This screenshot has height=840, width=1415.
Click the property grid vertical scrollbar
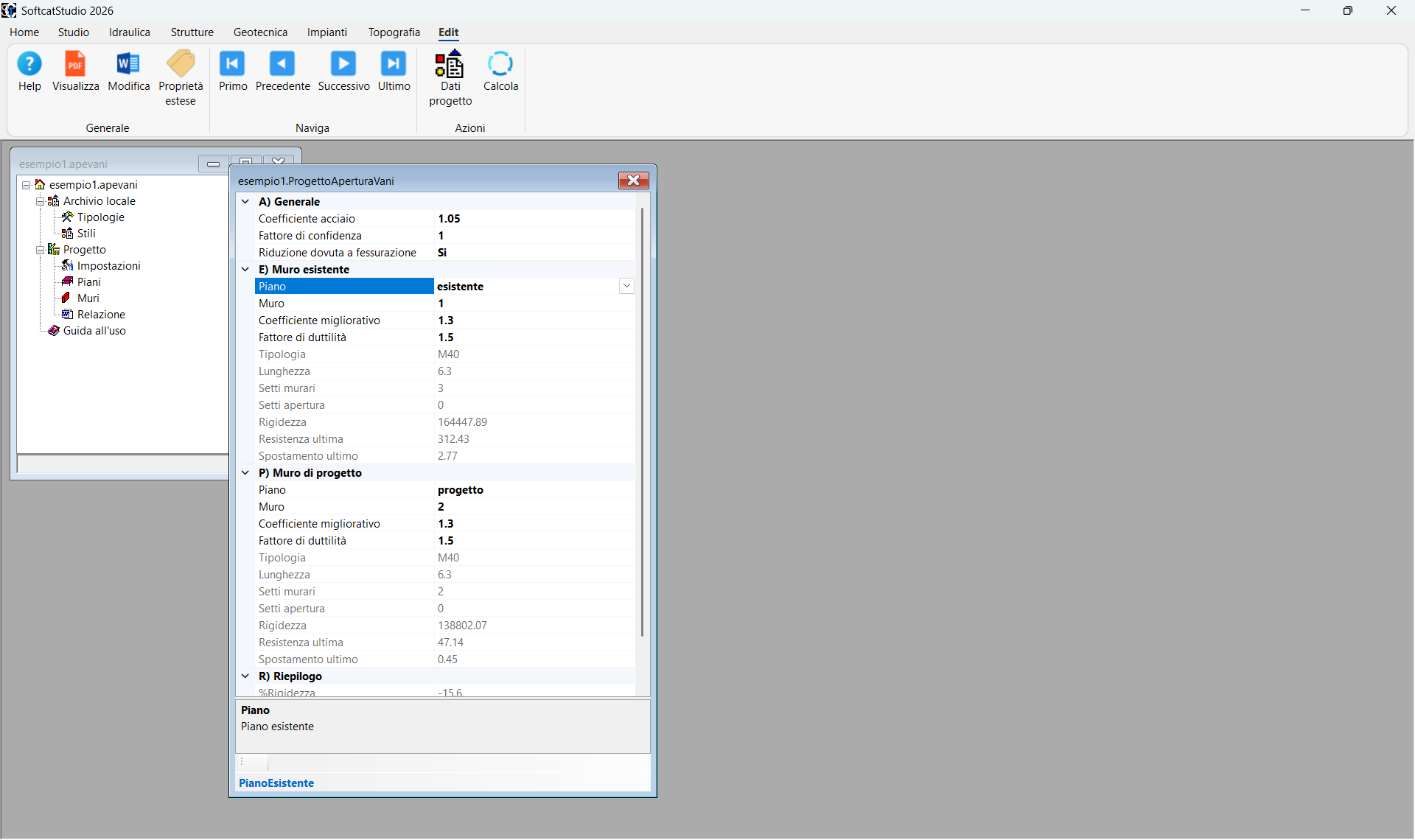click(x=643, y=421)
